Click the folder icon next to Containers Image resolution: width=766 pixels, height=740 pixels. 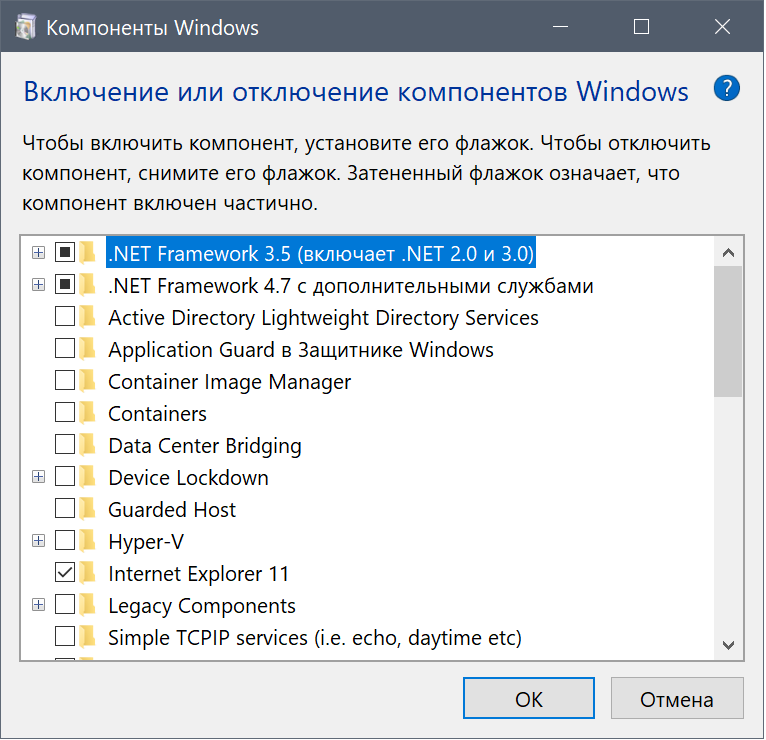89,413
